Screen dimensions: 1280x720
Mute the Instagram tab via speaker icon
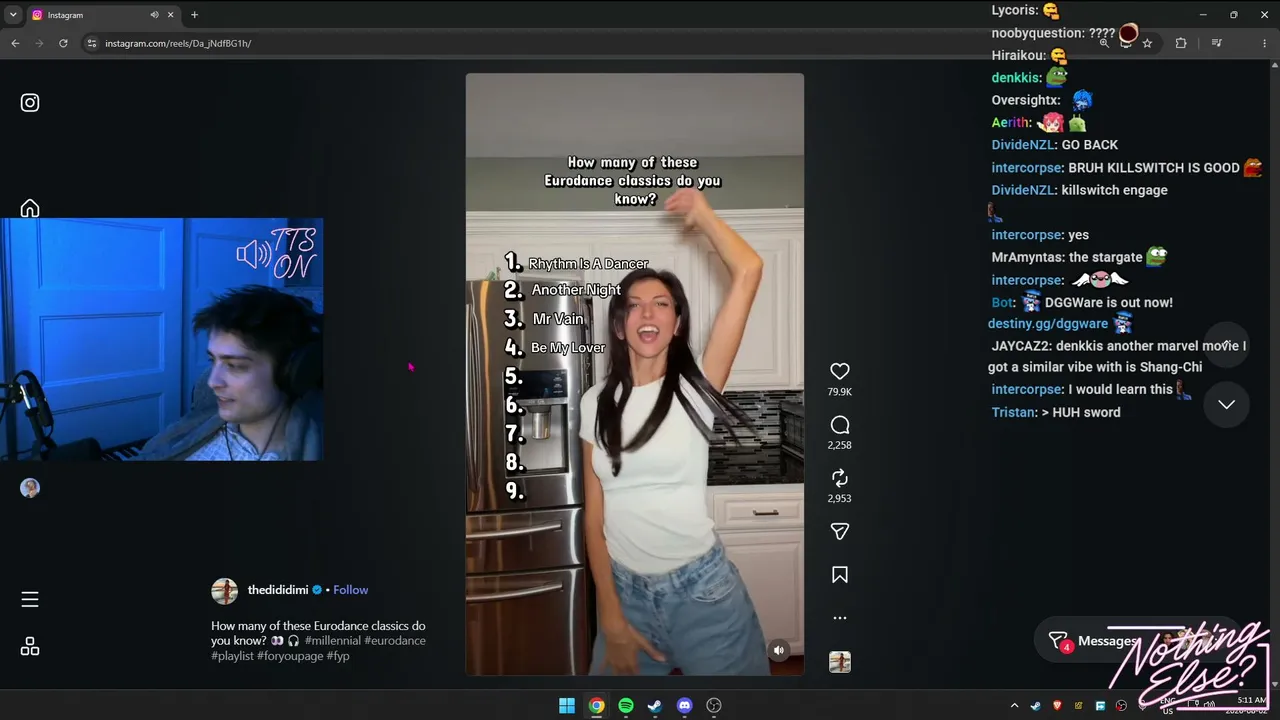[154, 15]
